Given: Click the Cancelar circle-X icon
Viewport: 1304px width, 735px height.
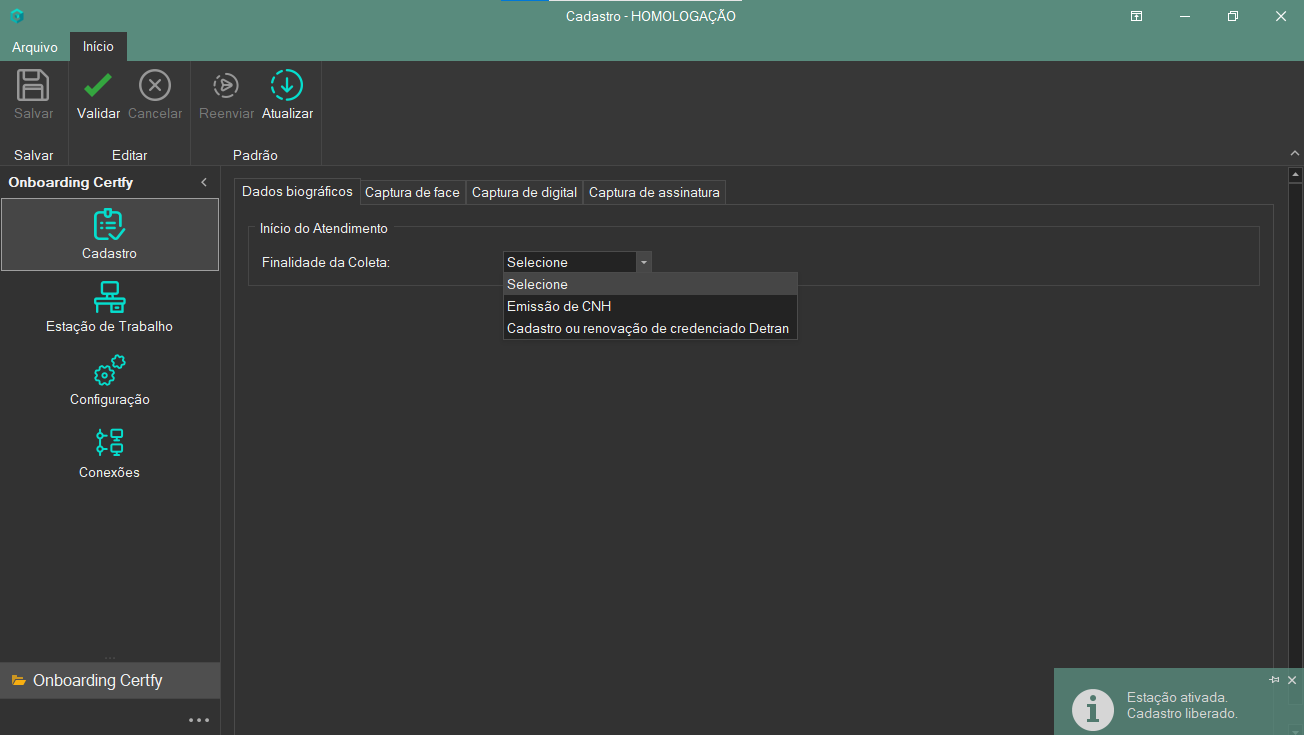Looking at the screenshot, I should [x=155, y=86].
